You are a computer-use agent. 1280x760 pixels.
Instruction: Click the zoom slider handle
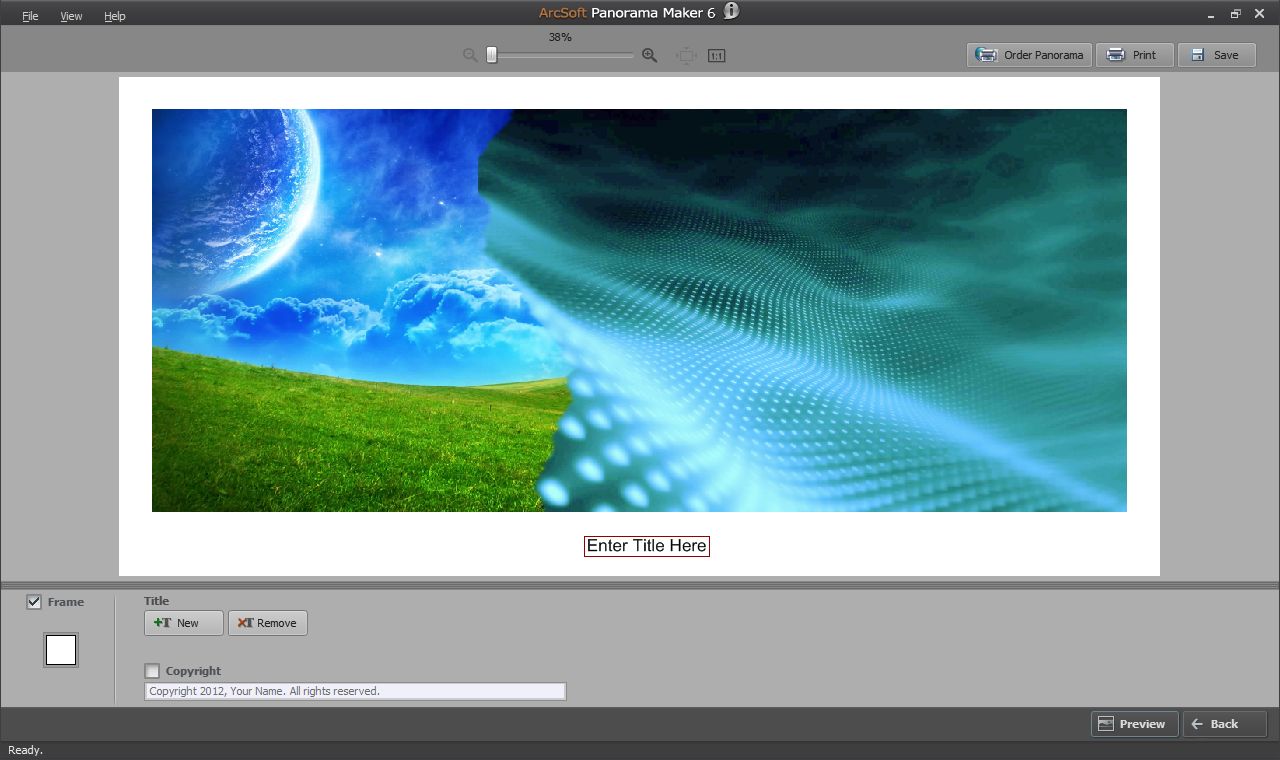(491, 55)
